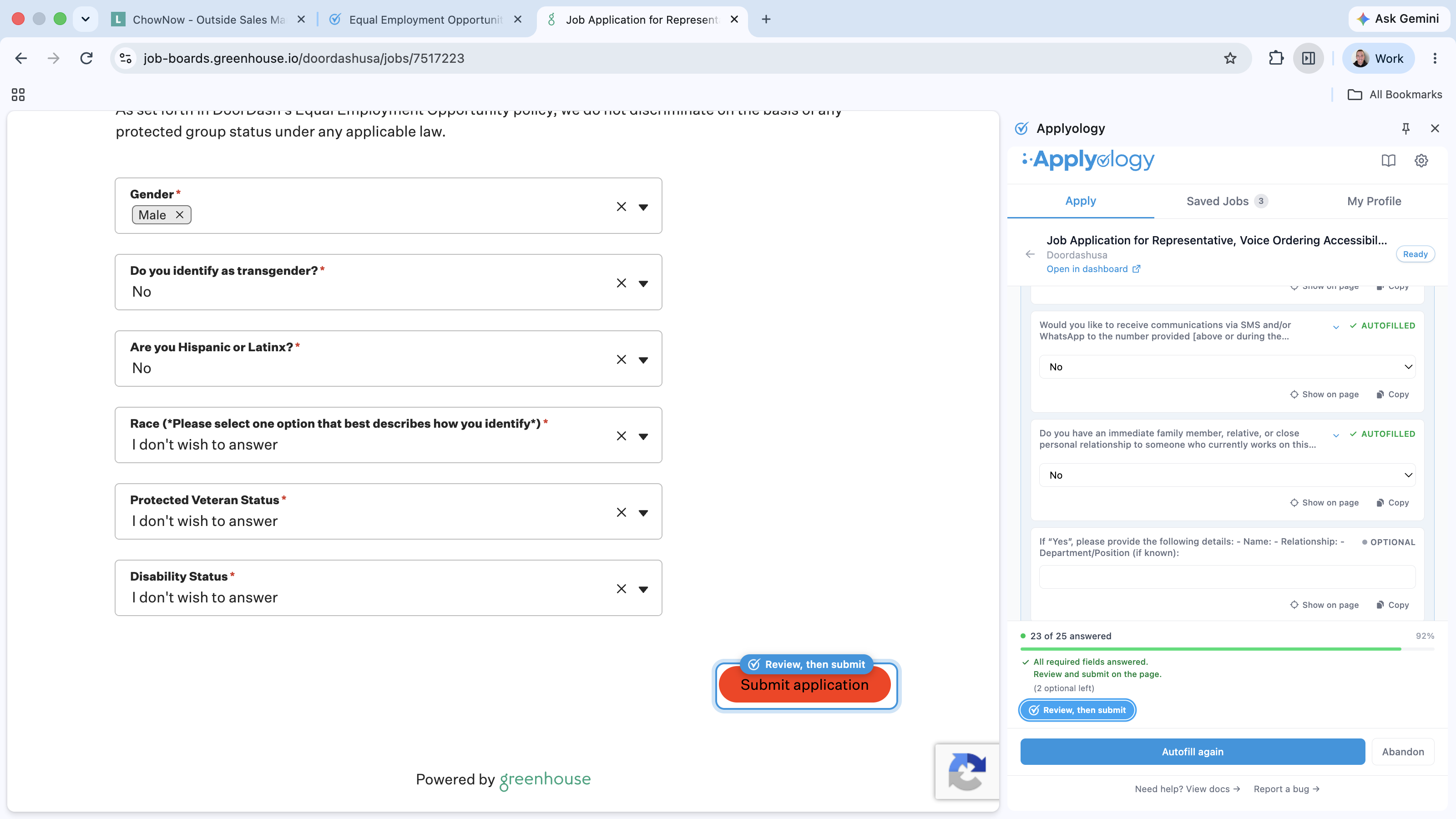Switch to Equal Employment Opportunity browser tab
Viewport: 1456px width, 819px height.
tap(425, 19)
